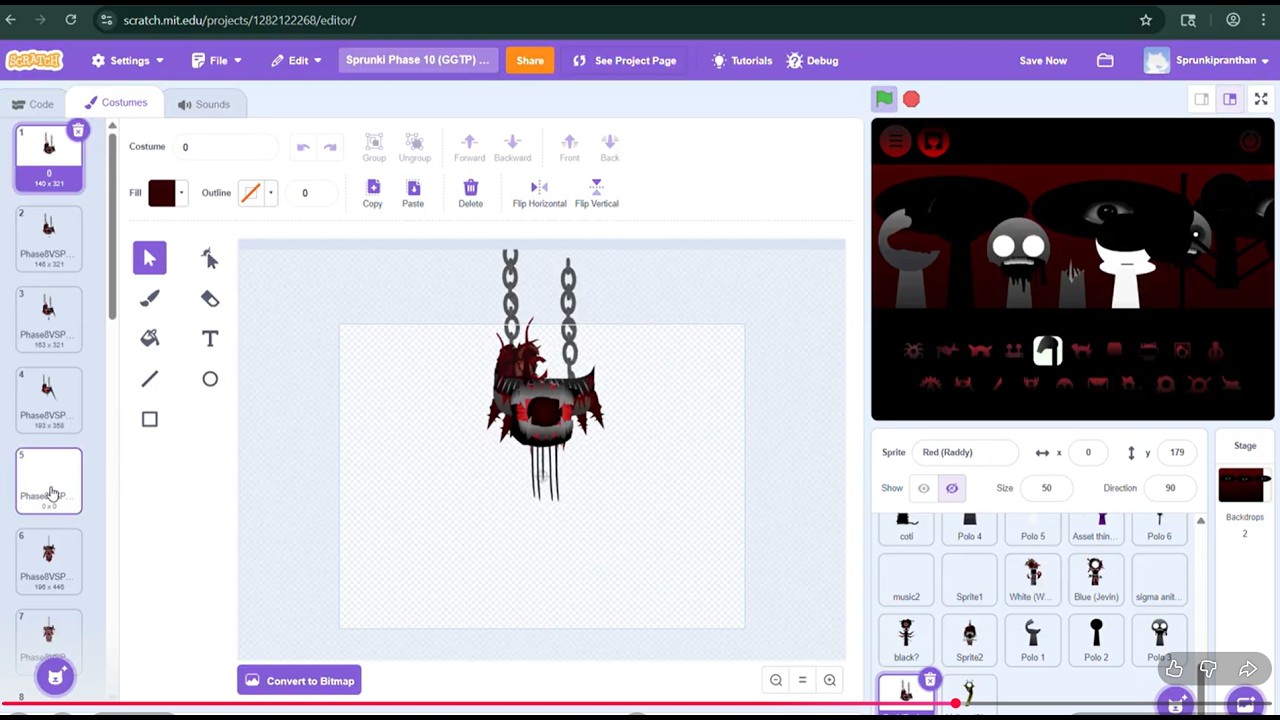Open Sprunkipranthan account dropdown
Screen dimensions: 1280x720
pyautogui.click(x=1207, y=60)
